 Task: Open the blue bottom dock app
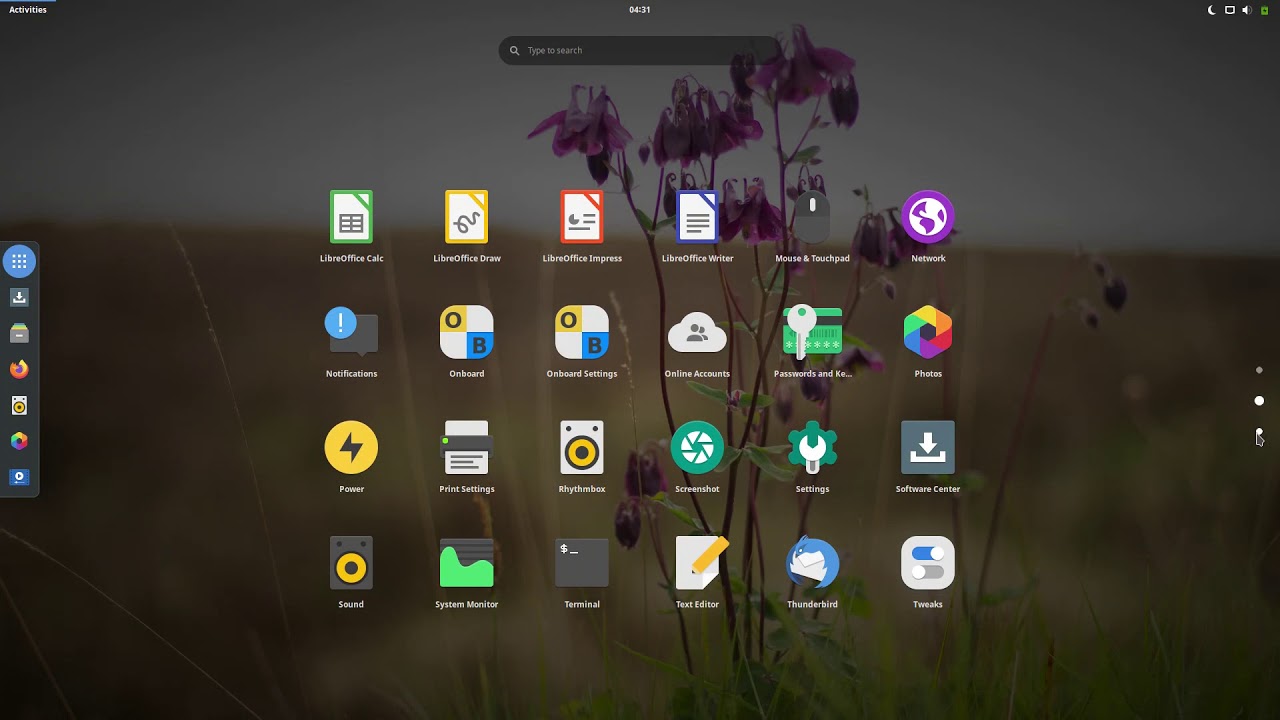[19, 477]
